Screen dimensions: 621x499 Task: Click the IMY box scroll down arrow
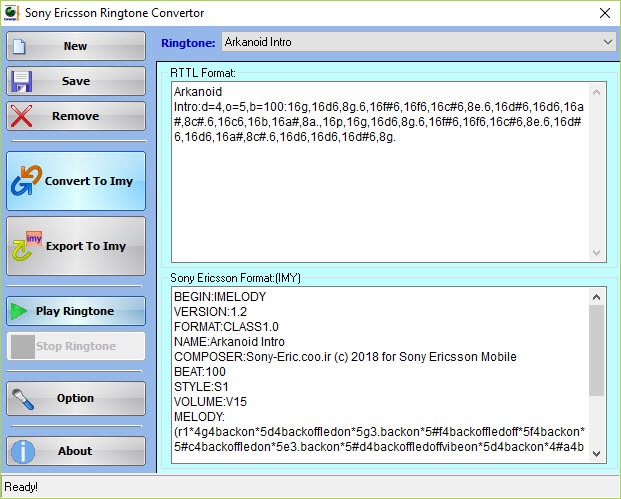click(597, 453)
